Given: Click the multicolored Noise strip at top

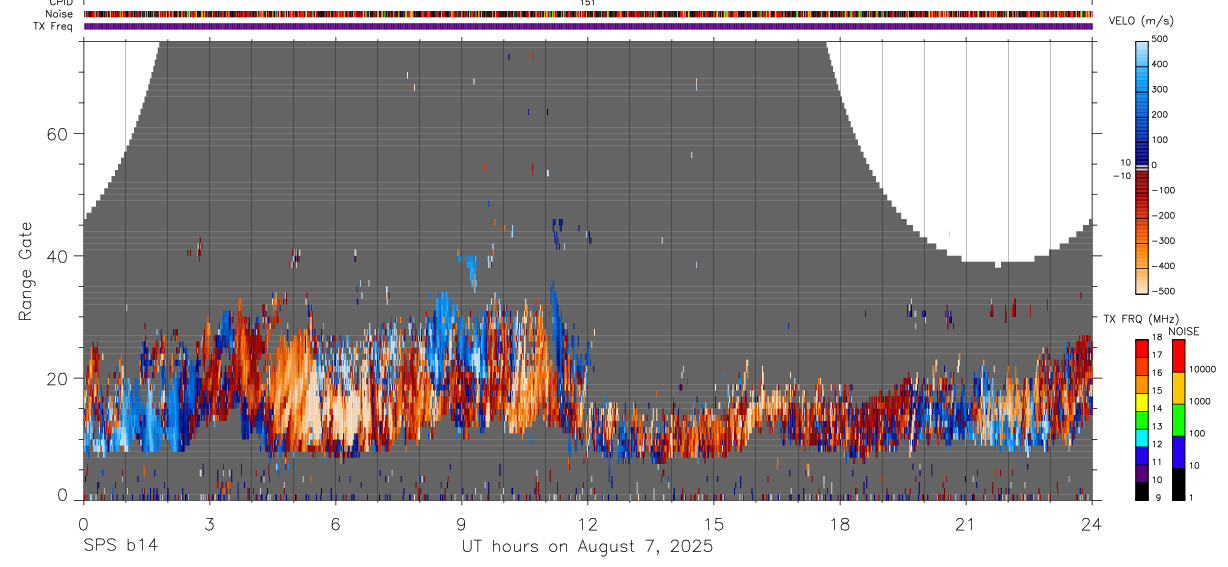Looking at the screenshot, I should pos(588,14).
